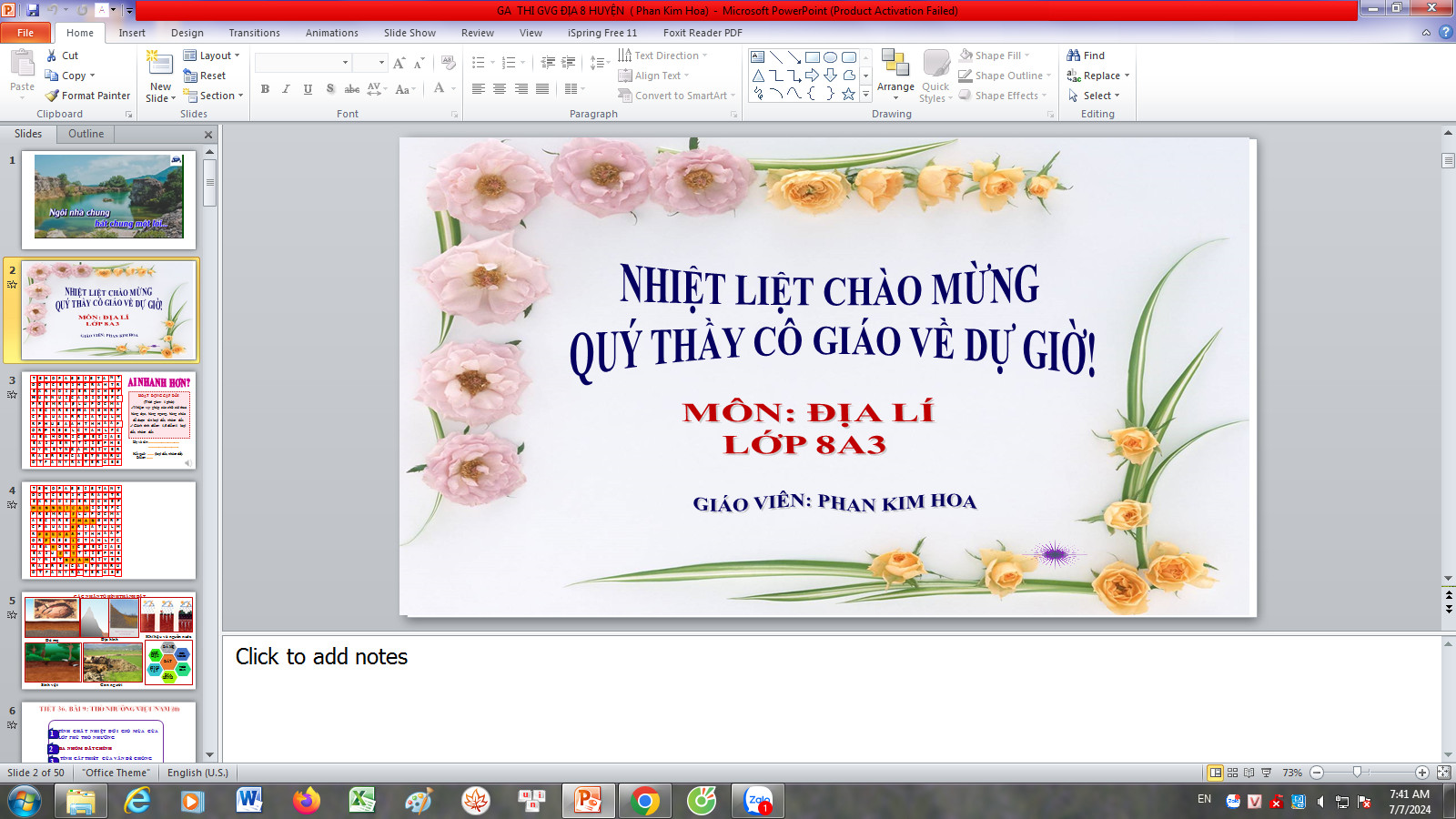The height and width of the screenshot is (819, 1456).
Task: Change character spacing icon
Action: coord(378,89)
